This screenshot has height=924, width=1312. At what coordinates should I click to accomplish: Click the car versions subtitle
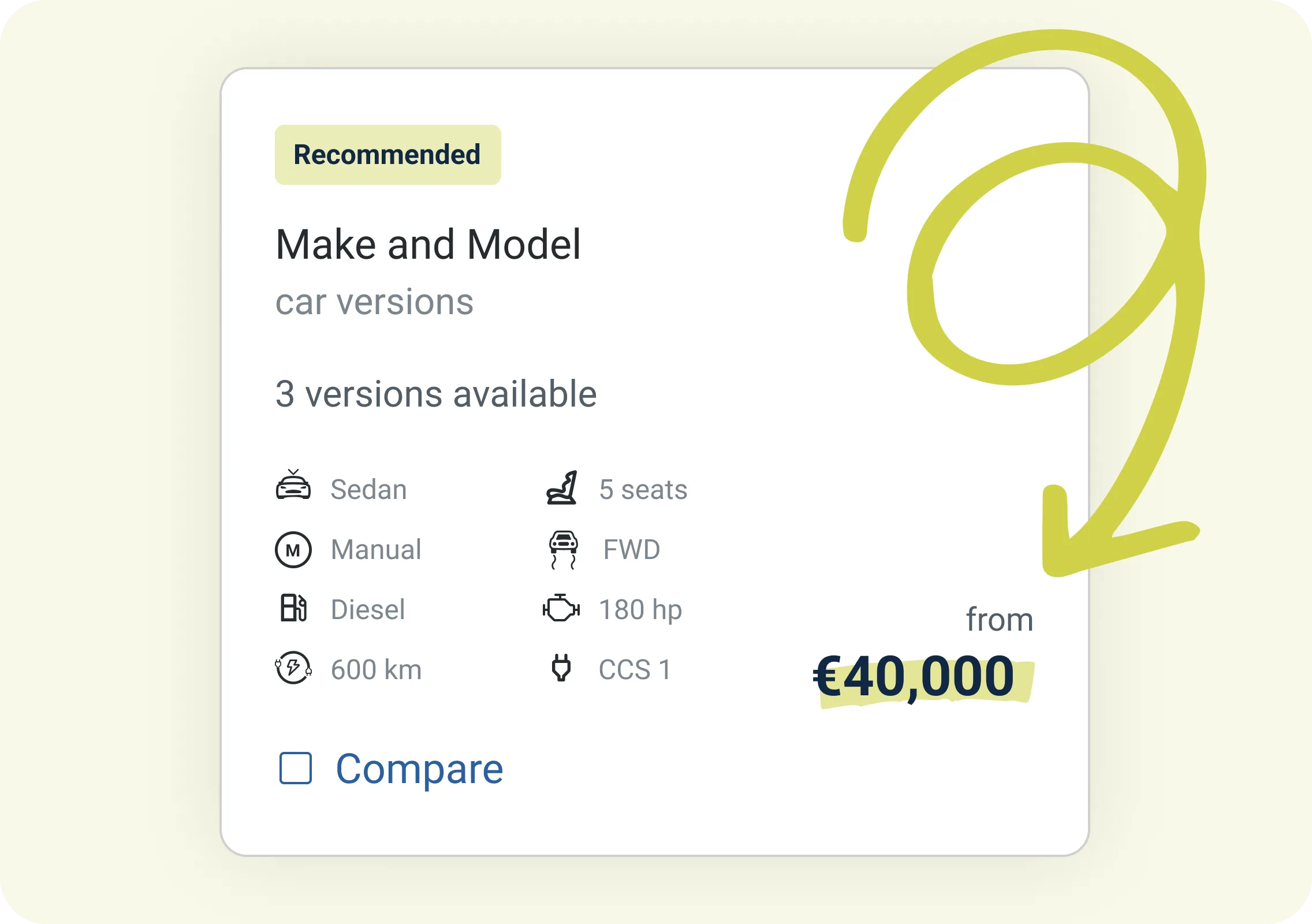click(x=375, y=302)
